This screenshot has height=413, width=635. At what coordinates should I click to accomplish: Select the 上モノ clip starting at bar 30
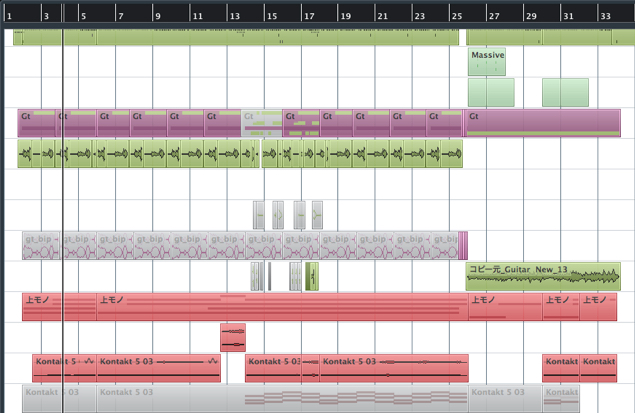(561, 307)
